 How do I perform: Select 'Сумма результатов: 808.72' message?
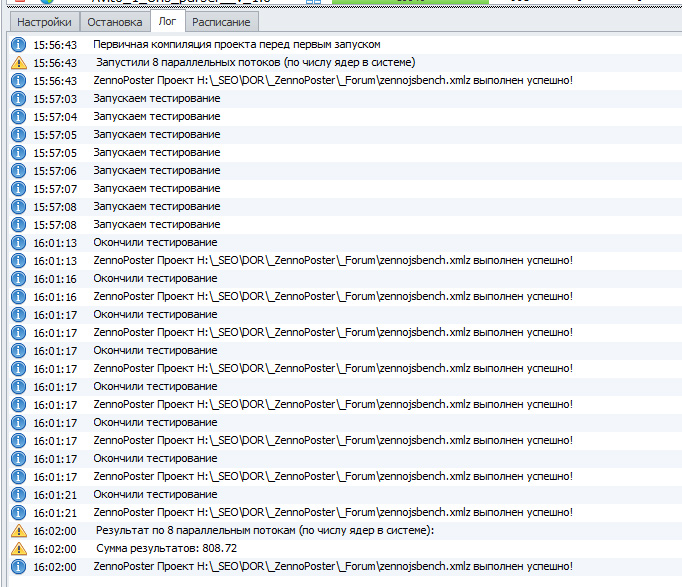[167, 549]
